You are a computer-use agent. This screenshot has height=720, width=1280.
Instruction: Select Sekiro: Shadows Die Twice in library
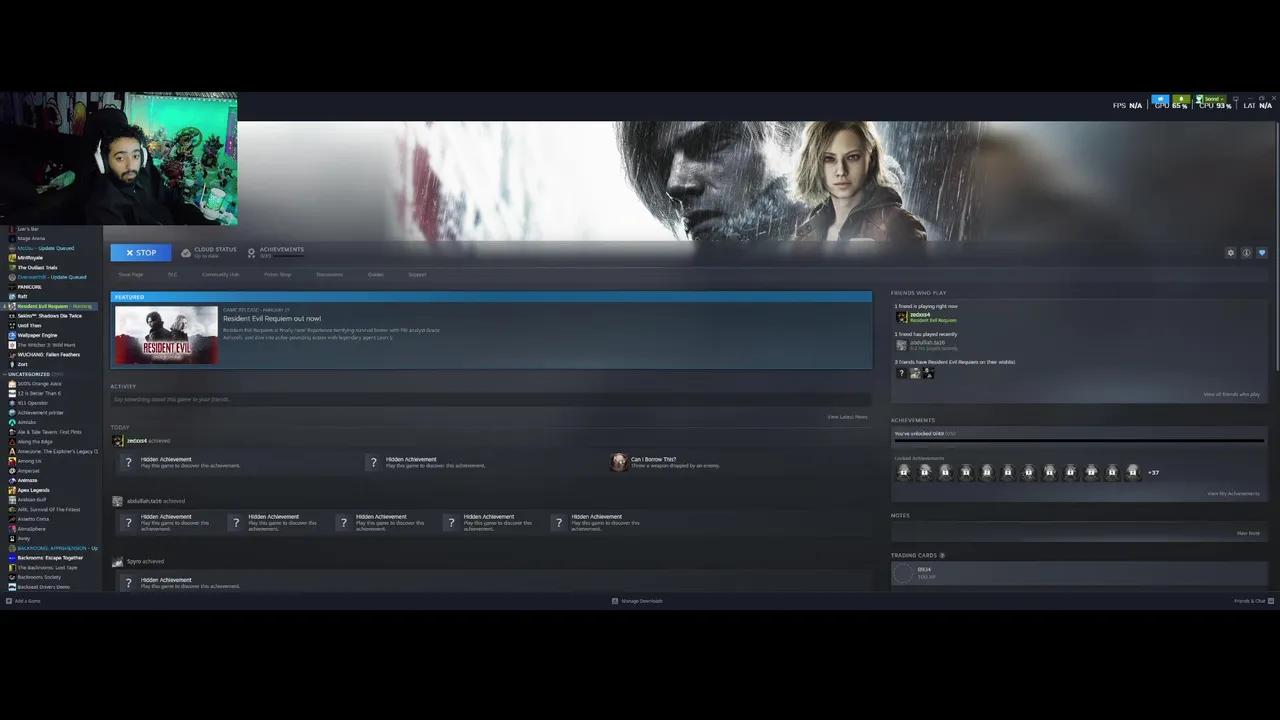click(50, 316)
